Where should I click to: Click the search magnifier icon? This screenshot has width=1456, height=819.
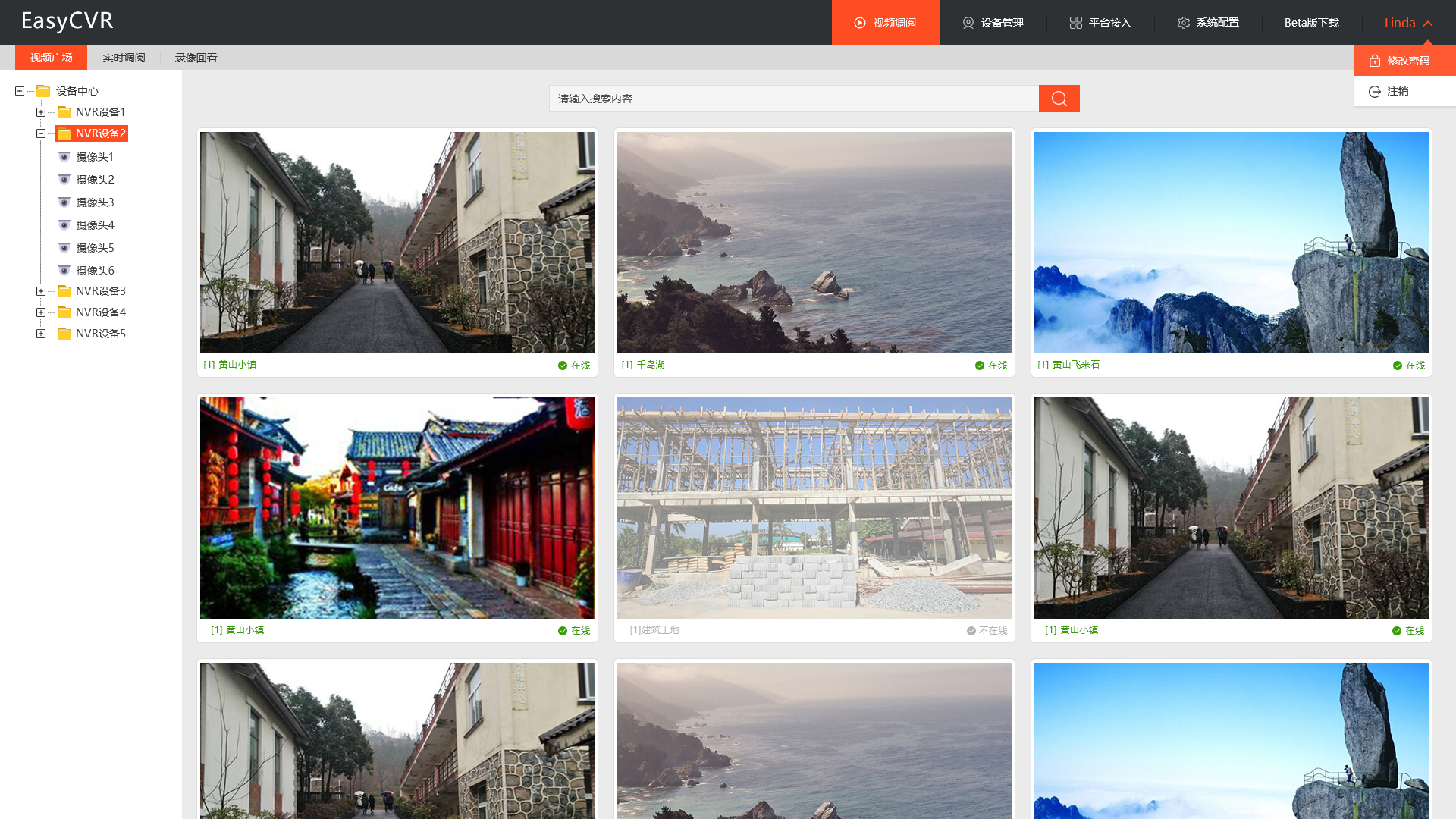[x=1059, y=98]
